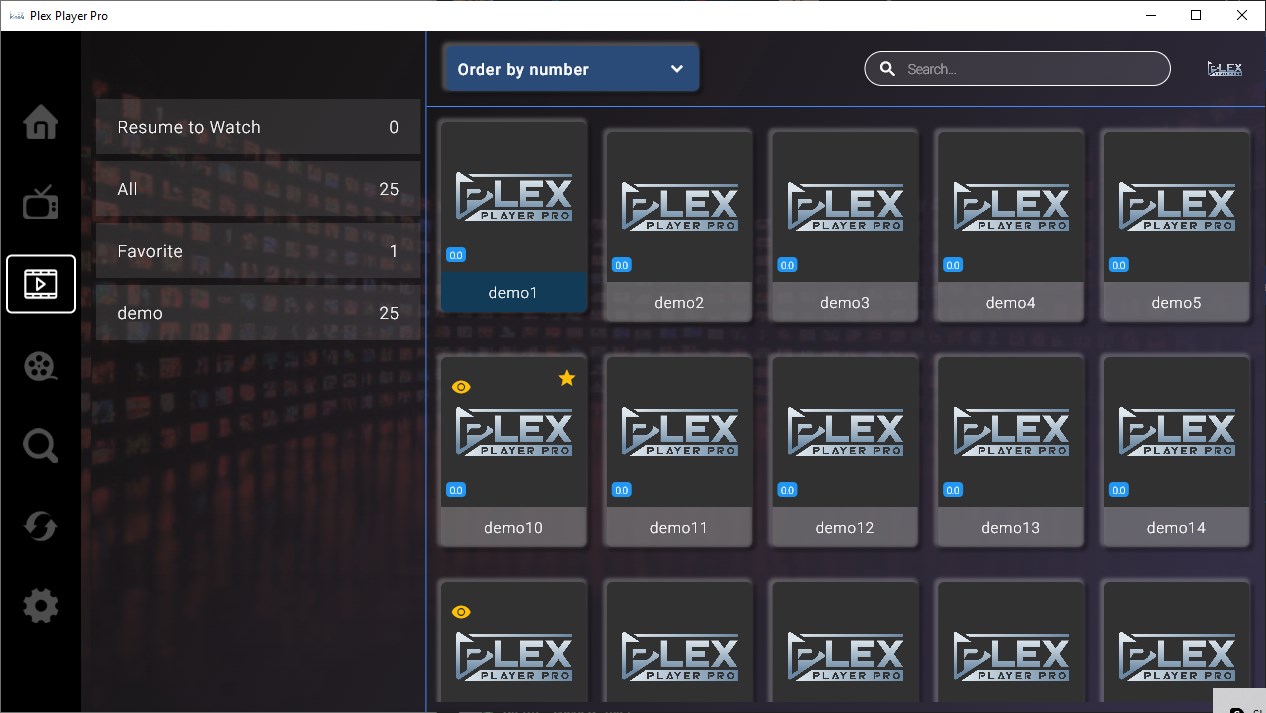Open the demo12 poster thumbnail
Viewport: 1266px width, 713px height.
(x=845, y=432)
